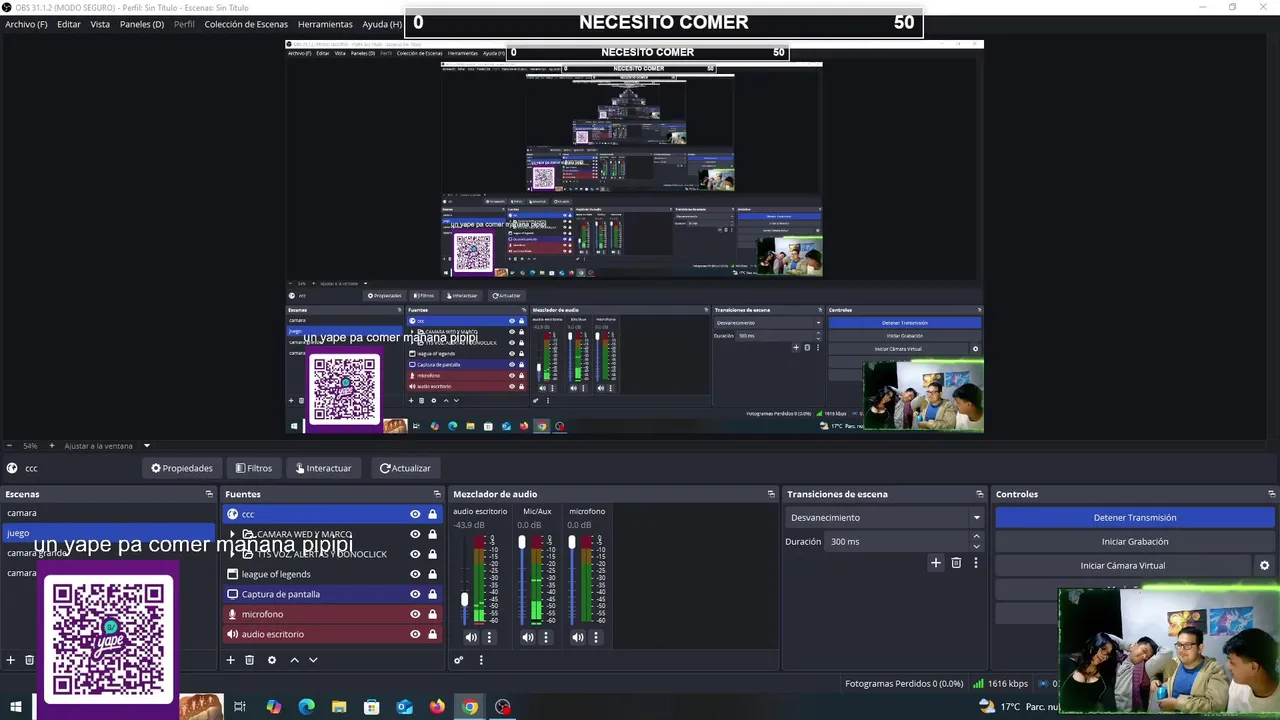The height and width of the screenshot is (720, 1280).
Task: Unlock the microfono source
Action: pyautogui.click(x=432, y=614)
